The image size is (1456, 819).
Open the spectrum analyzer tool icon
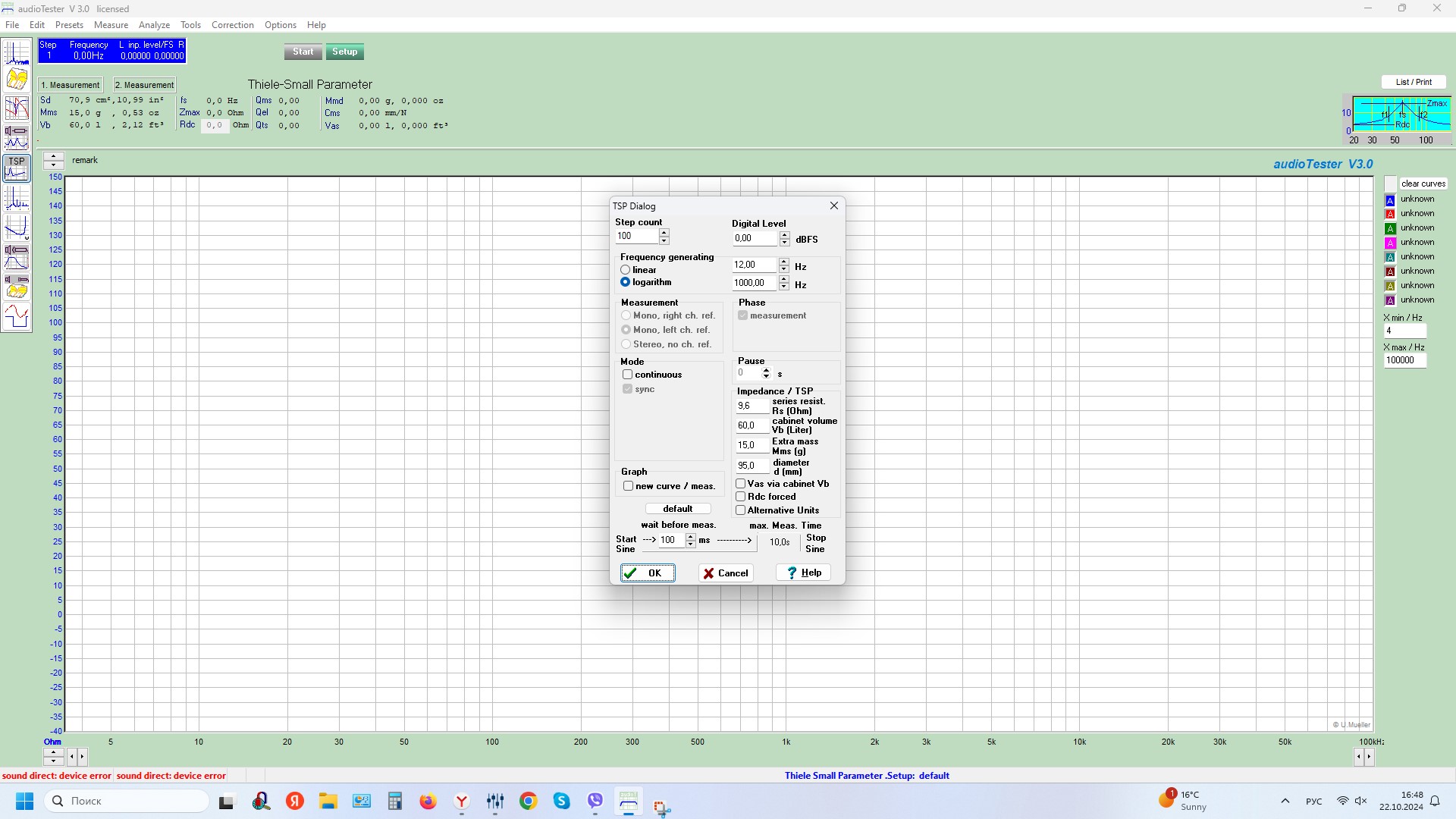[17, 53]
